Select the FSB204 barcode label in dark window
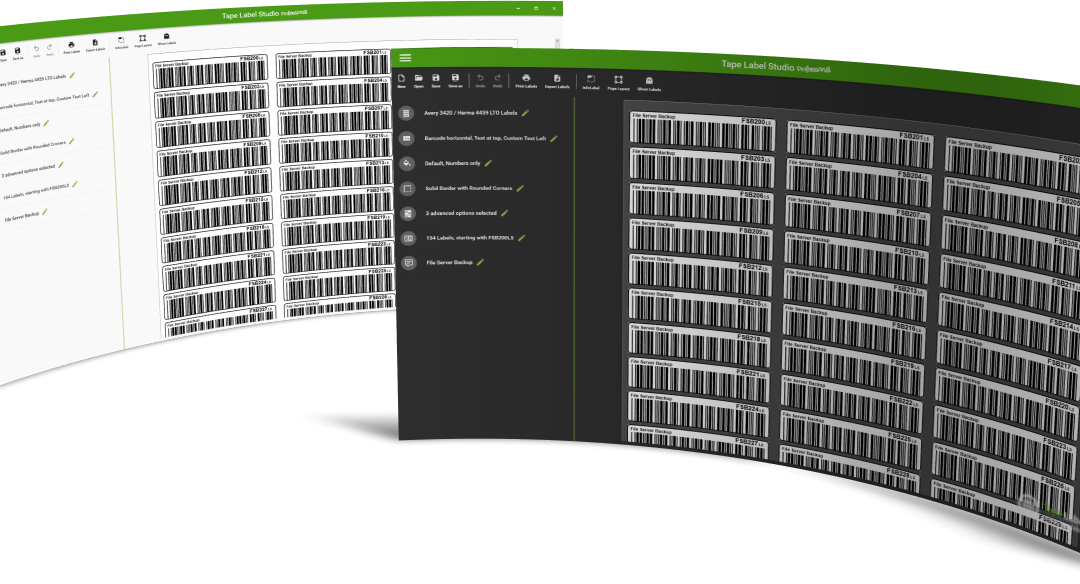Viewport: 1080px width, 584px height. coord(858,182)
